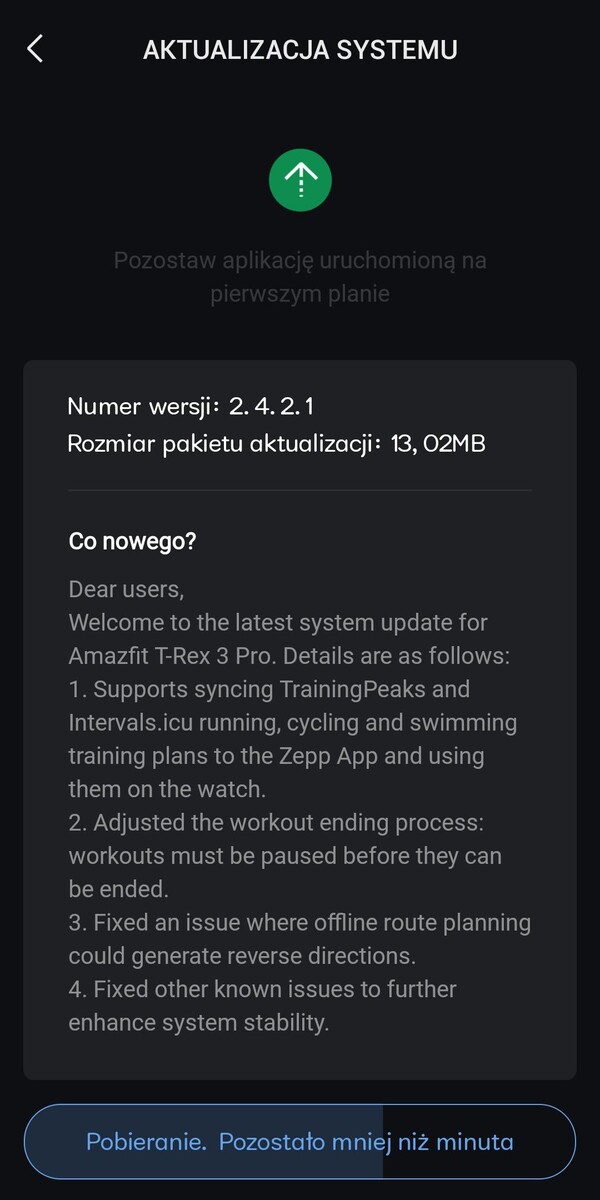
Task: Click the 'Co nowego?' heading
Action: point(132,541)
